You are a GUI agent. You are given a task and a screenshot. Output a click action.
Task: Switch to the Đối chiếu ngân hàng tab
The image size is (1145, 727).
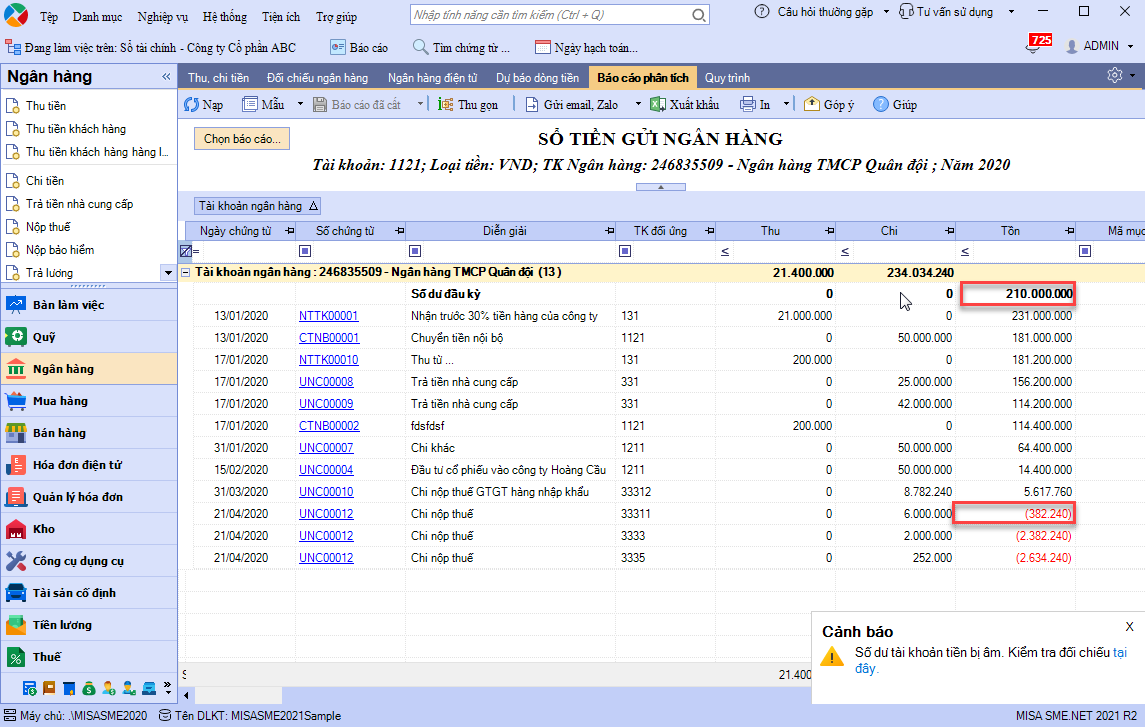point(317,78)
